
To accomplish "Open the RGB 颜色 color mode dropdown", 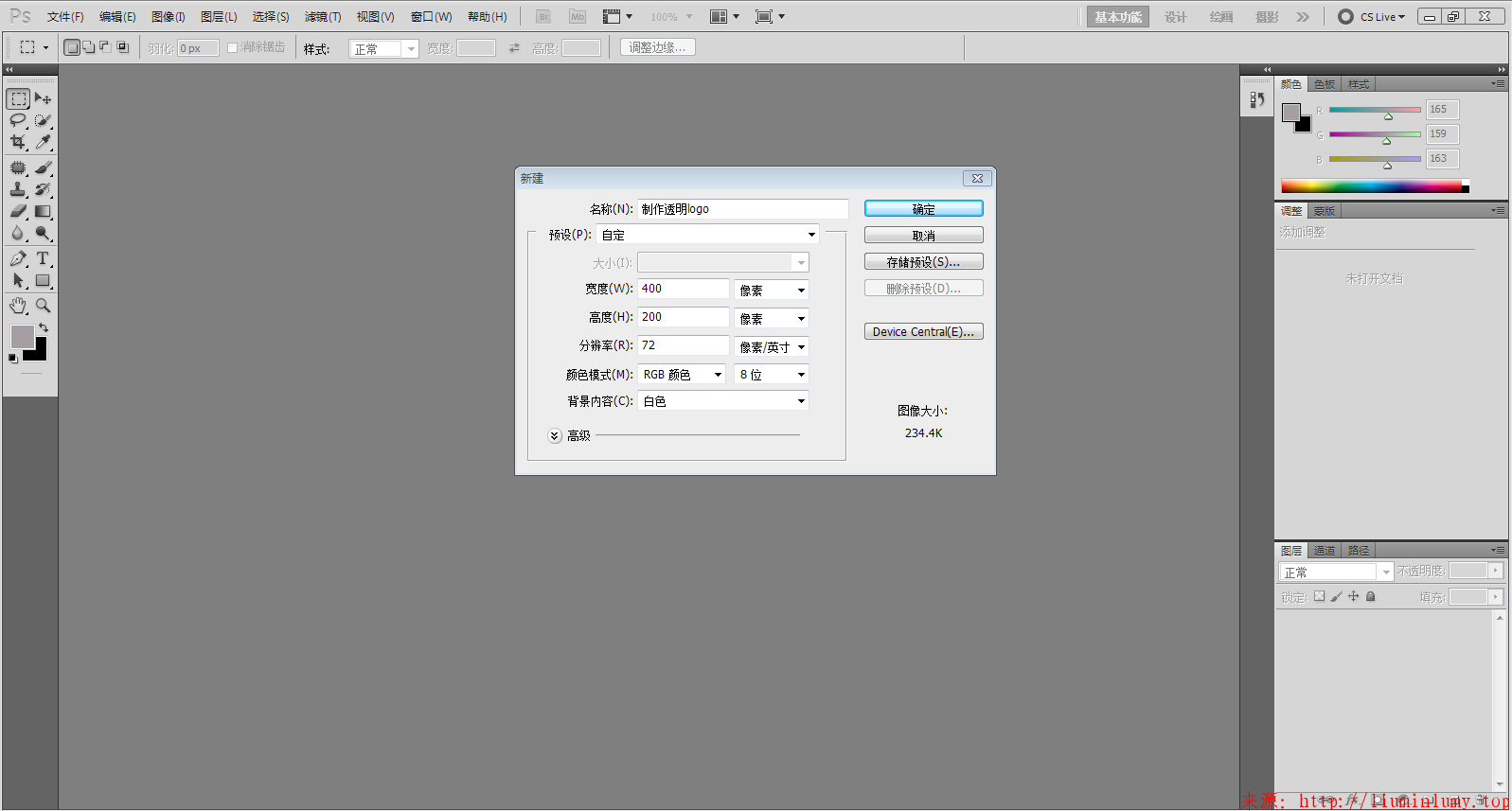I will tap(682, 375).
